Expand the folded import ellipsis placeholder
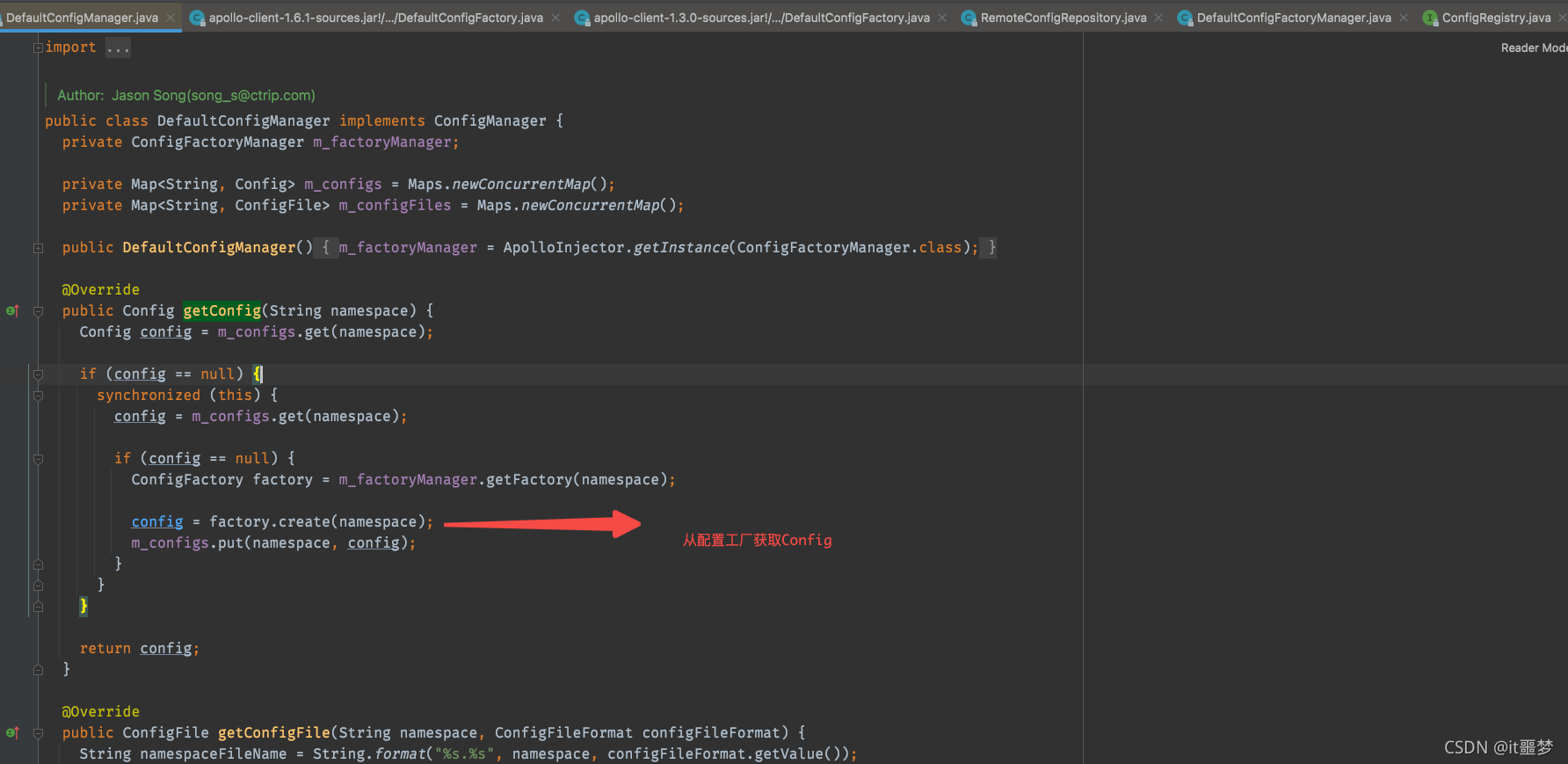The image size is (1568, 764). tap(118, 47)
